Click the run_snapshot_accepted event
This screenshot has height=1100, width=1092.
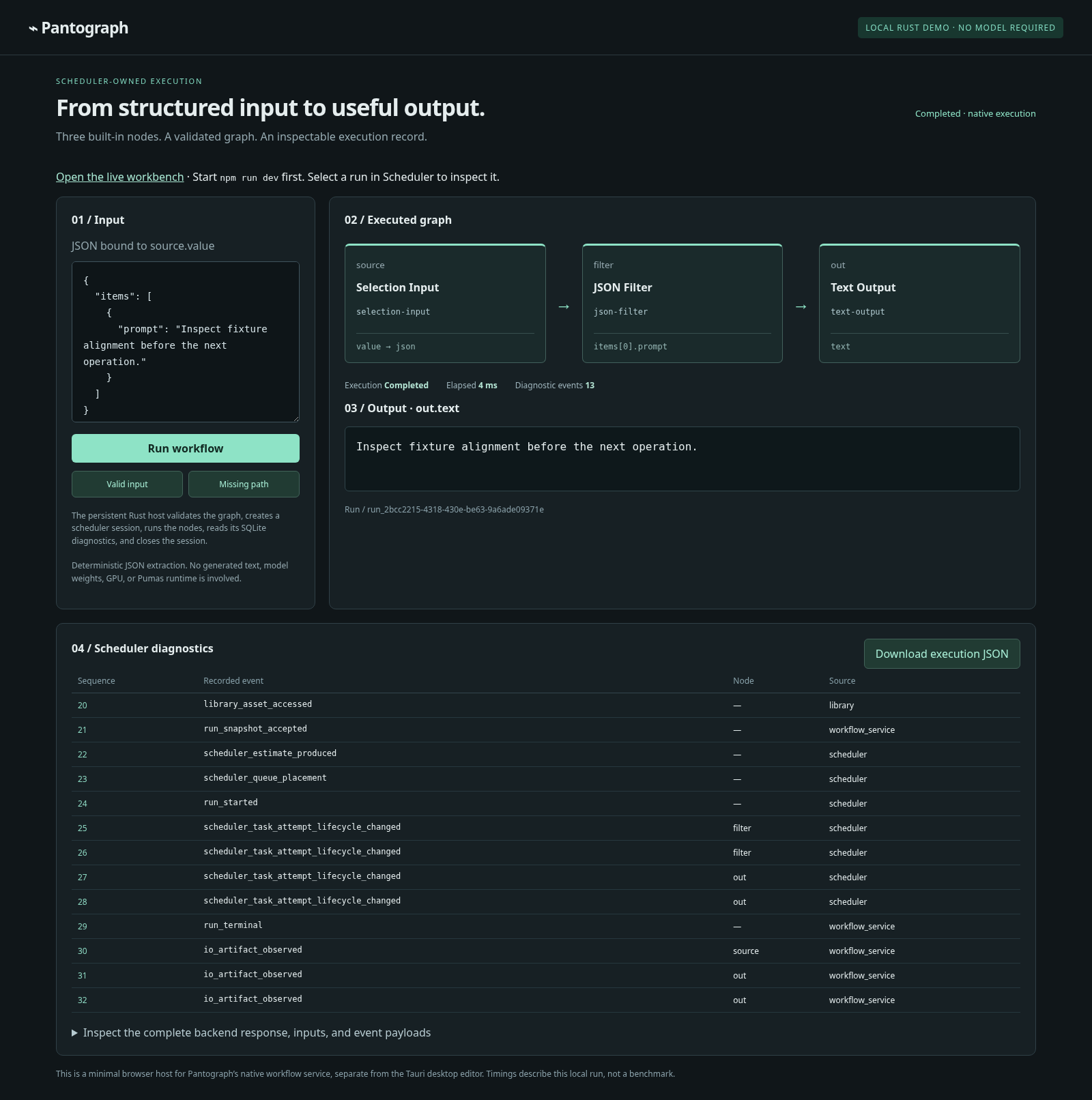coord(255,729)
